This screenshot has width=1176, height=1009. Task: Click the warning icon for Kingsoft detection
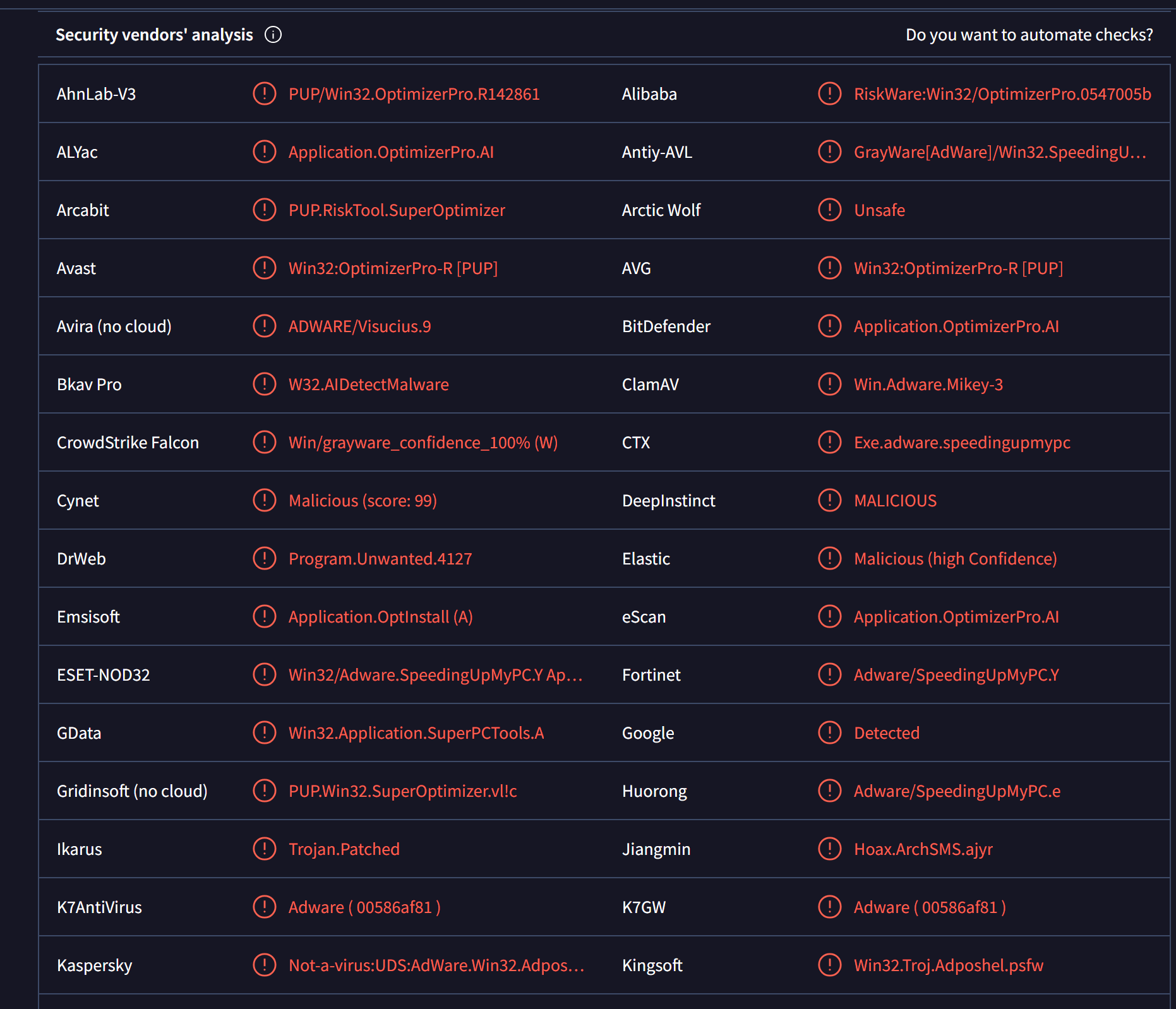[x=830, y=965]
